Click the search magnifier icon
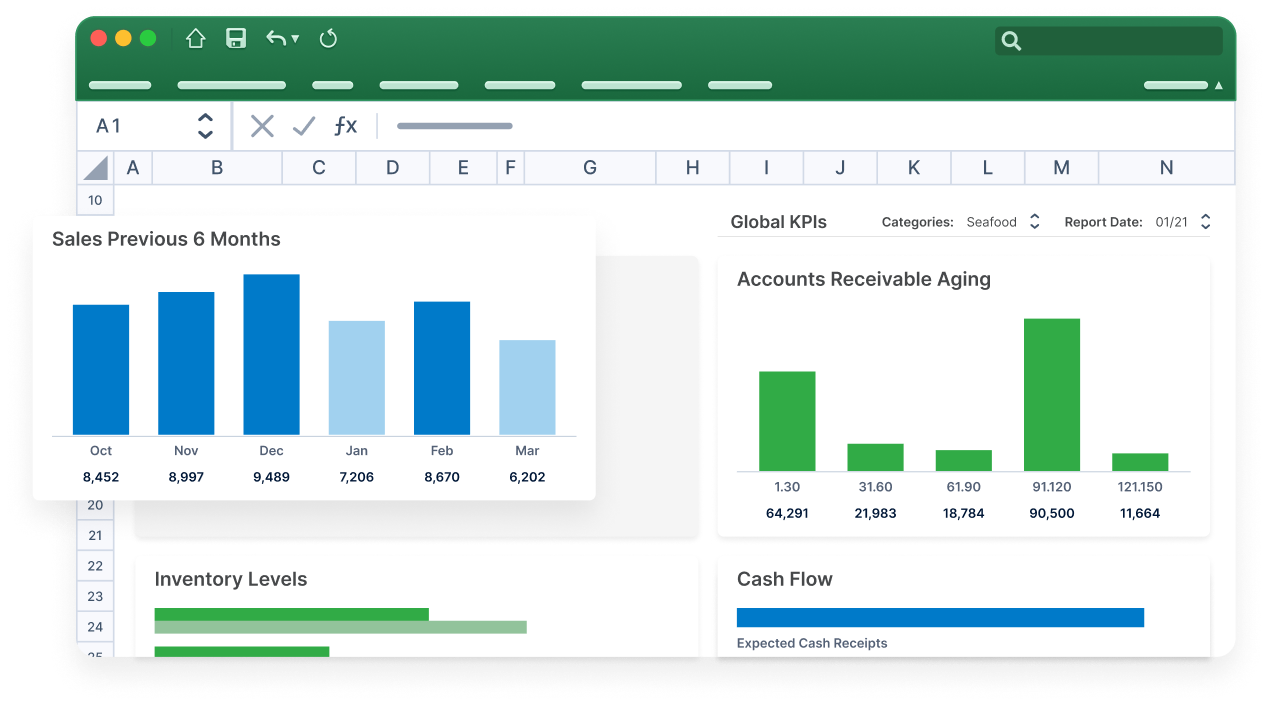This screenshot has width=1269, height=705. [1011, 41]
